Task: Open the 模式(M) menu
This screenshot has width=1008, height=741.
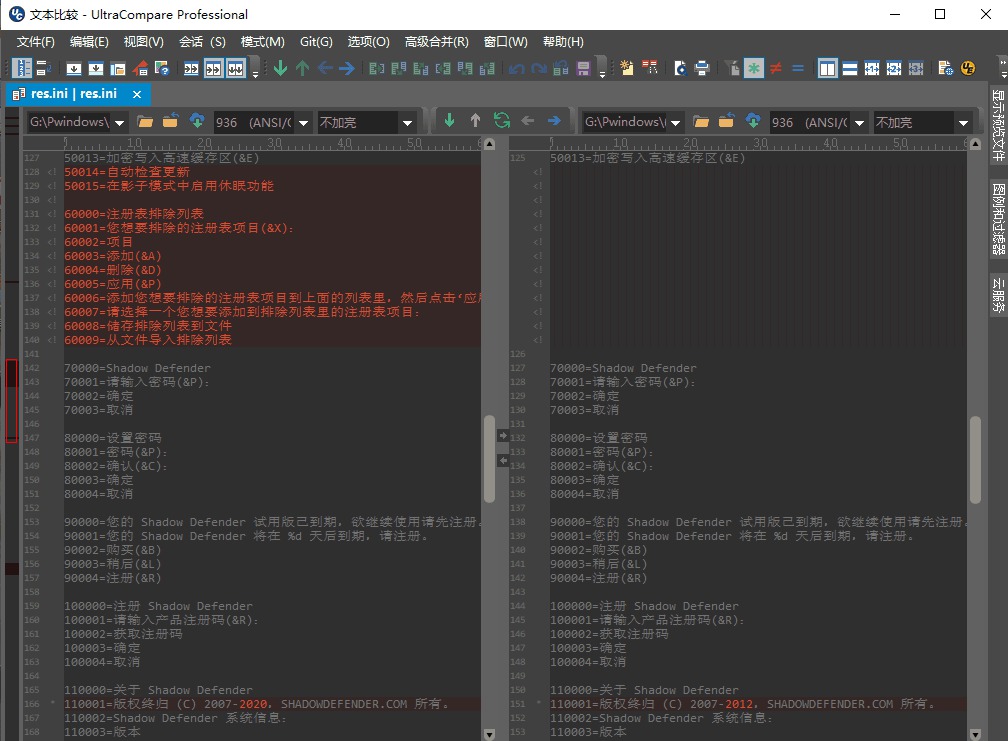Action: [x=262, y=42]
